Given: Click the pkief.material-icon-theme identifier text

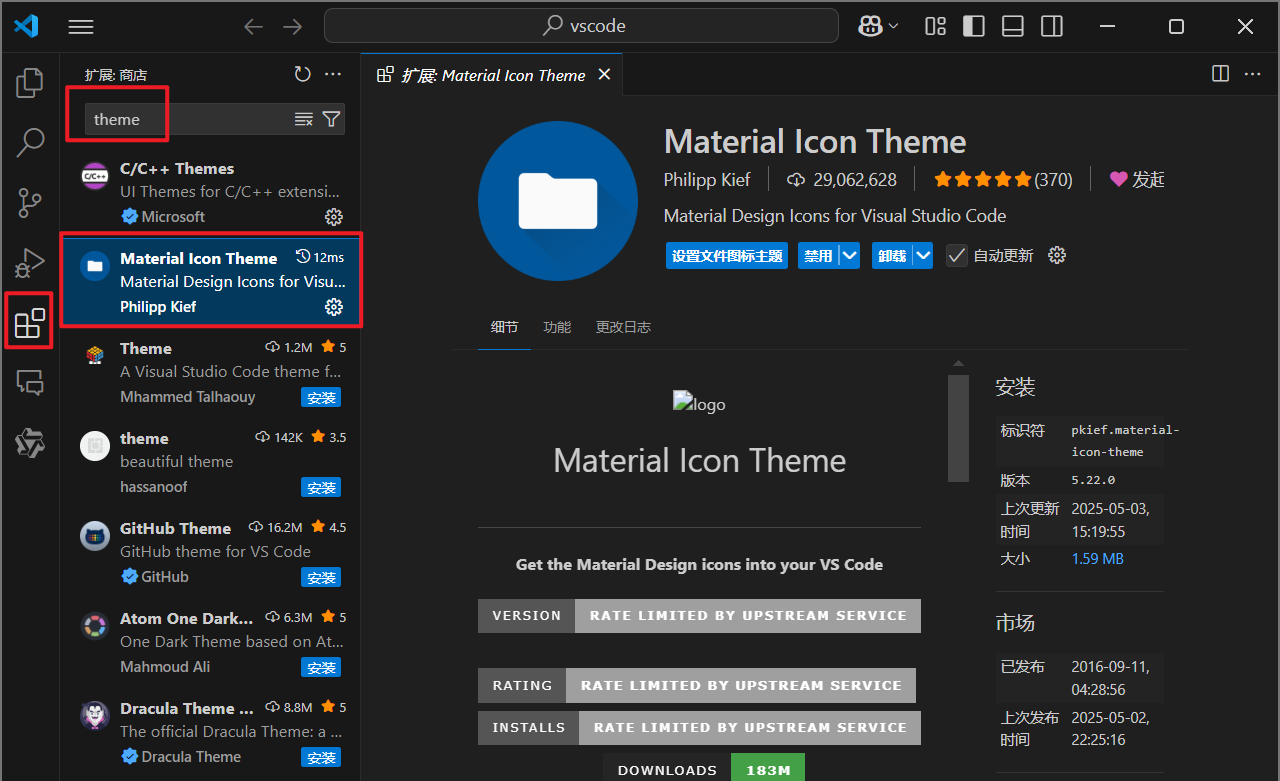Looking at the screenshot, I should pyautogui.click(x=1125, y=441).
